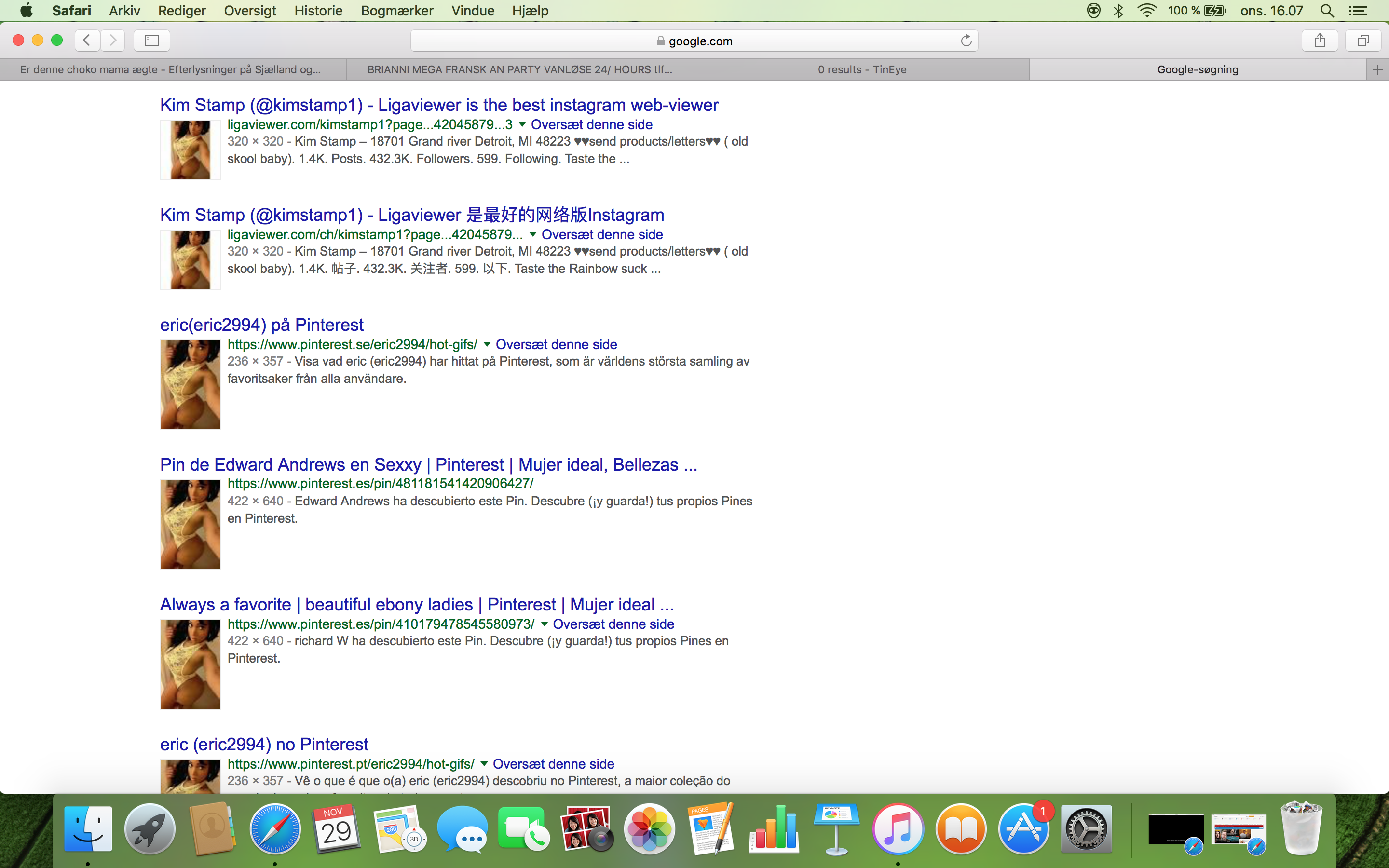Open the Bogmærker menu
Viewport: 1389px width, 868px height.
[396, 11]
